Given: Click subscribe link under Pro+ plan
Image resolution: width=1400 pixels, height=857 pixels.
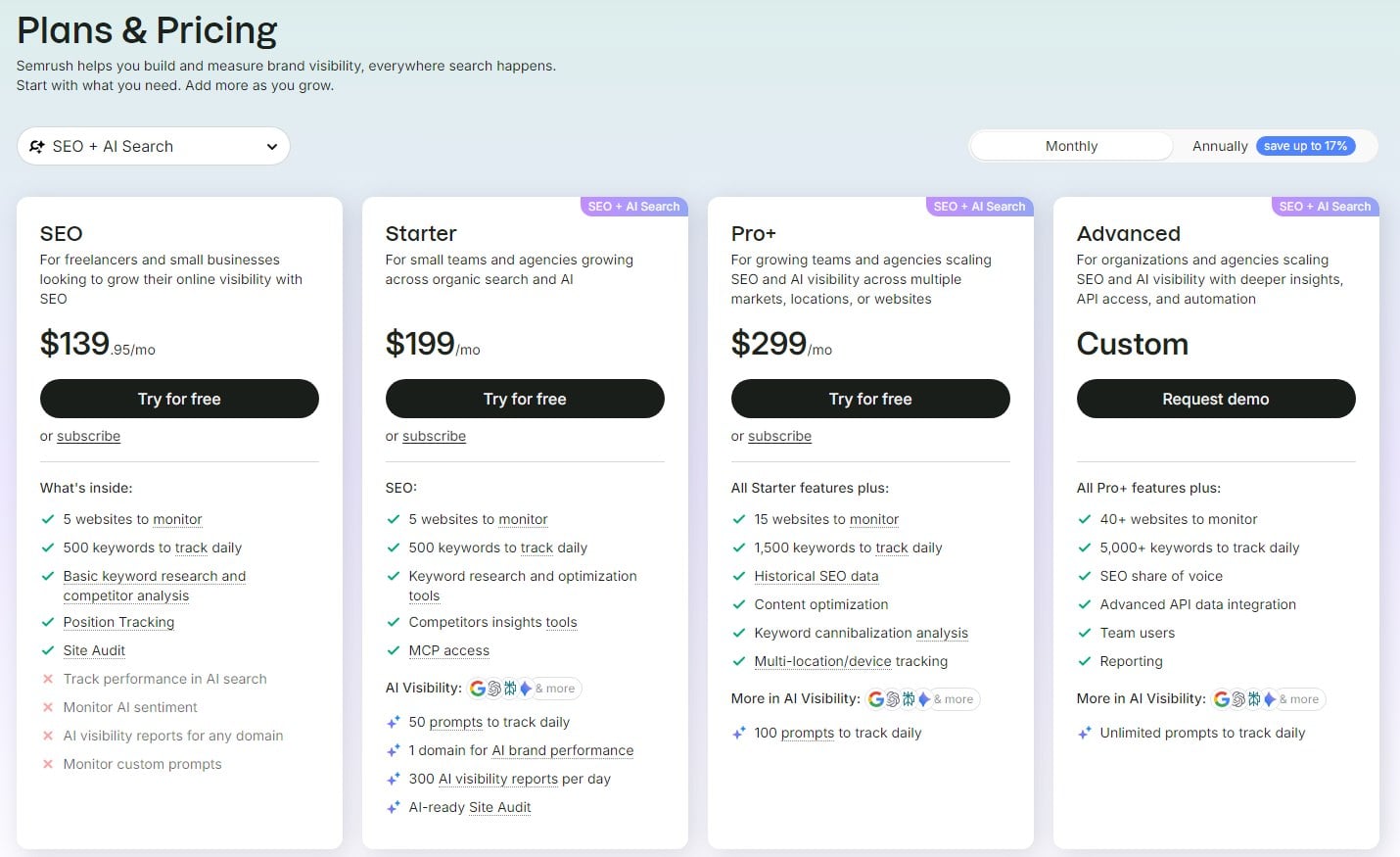Looking at the screenshot, I should [x=779, y=436].
